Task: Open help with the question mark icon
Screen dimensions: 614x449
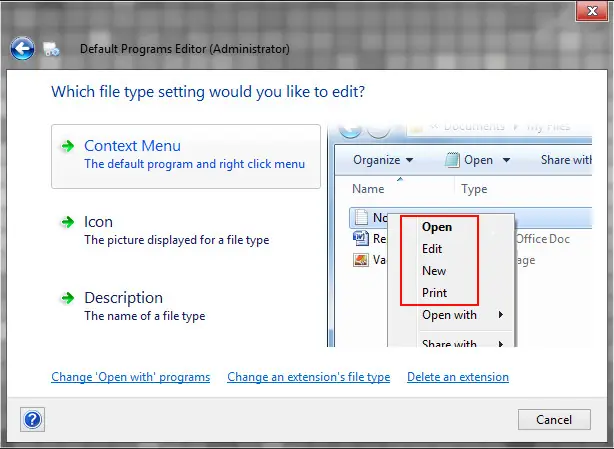Action: [x=33, y=420]
